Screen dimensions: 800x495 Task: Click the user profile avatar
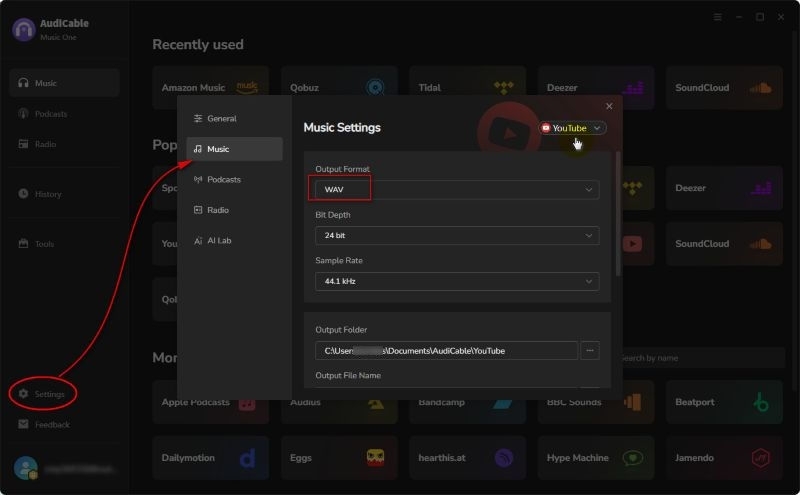tap(26, 468)
